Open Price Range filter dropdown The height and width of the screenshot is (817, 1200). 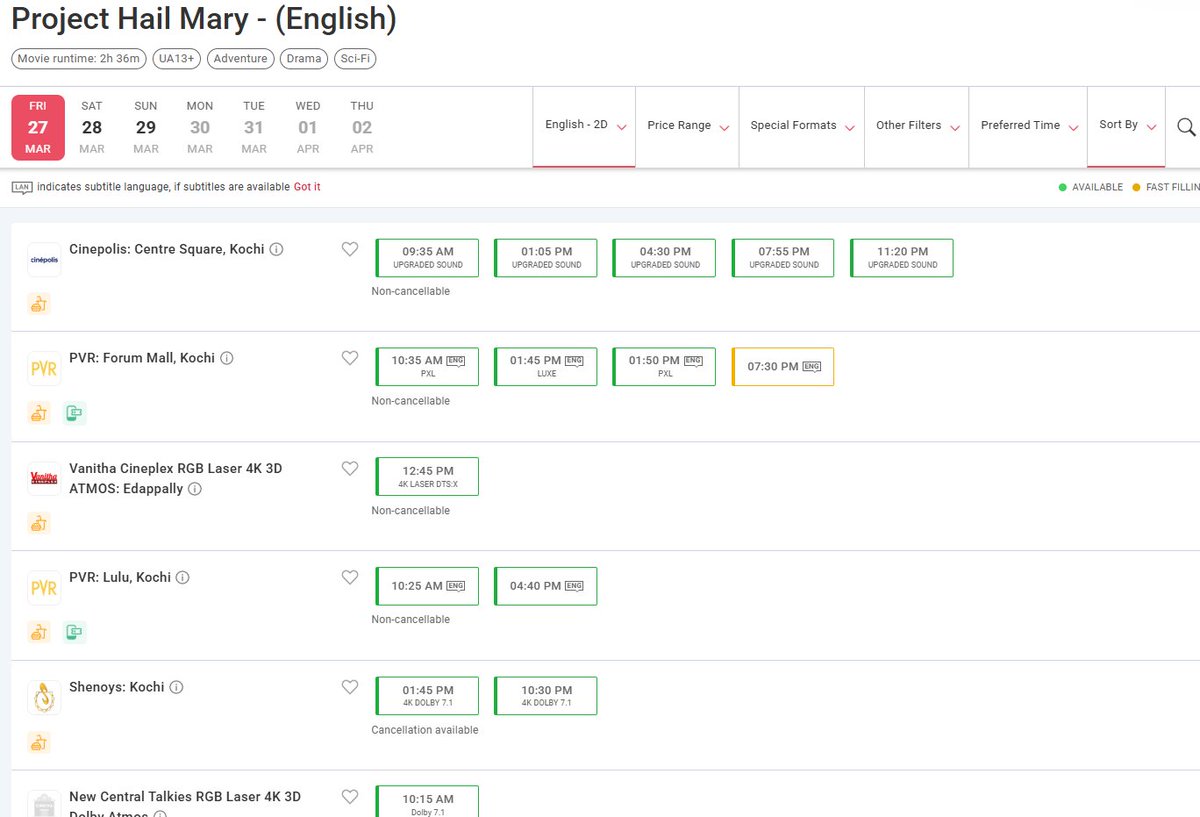coord(688,126)
